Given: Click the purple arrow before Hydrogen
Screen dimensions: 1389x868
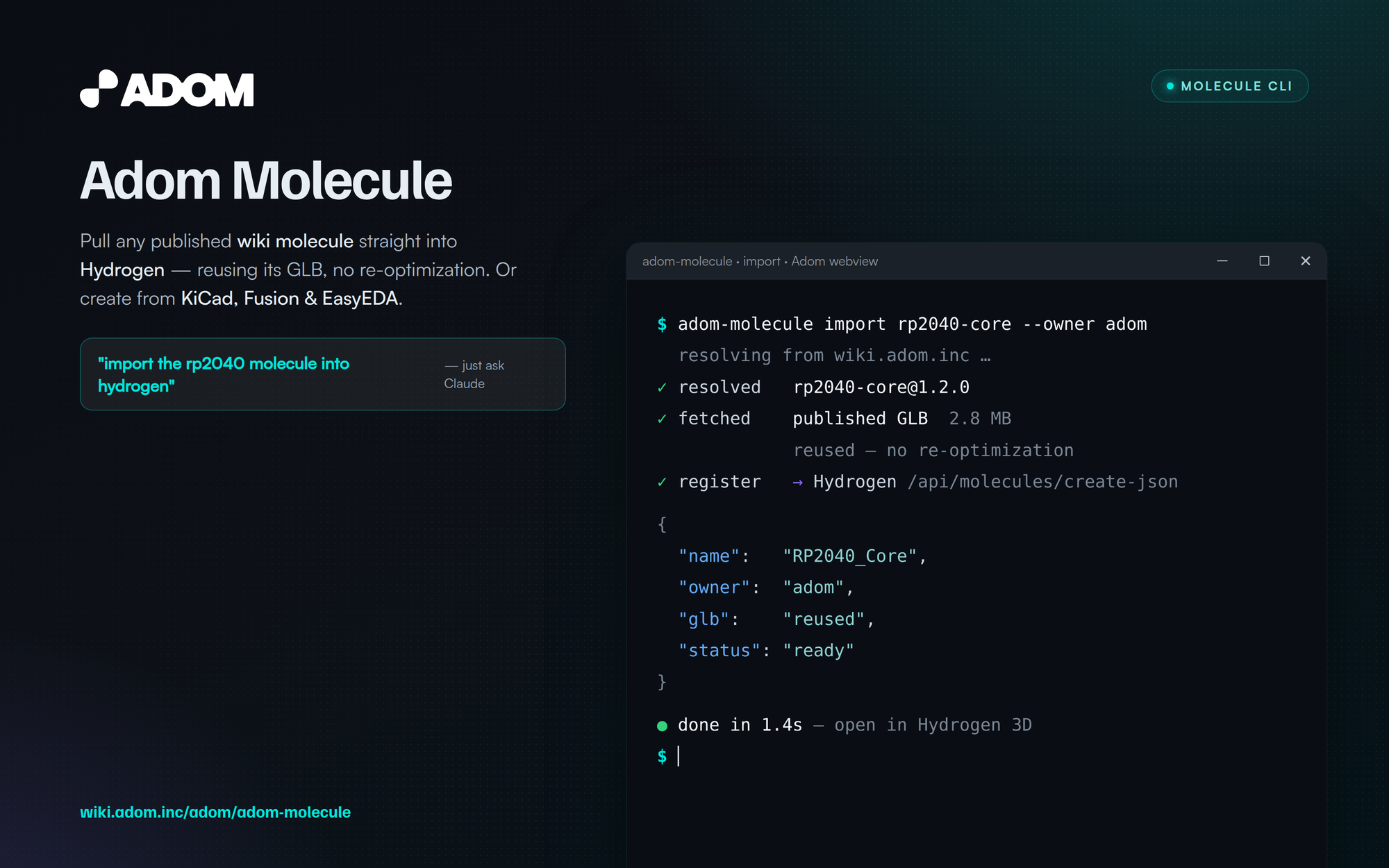Looking at the screenshot, I should (797, 482).
